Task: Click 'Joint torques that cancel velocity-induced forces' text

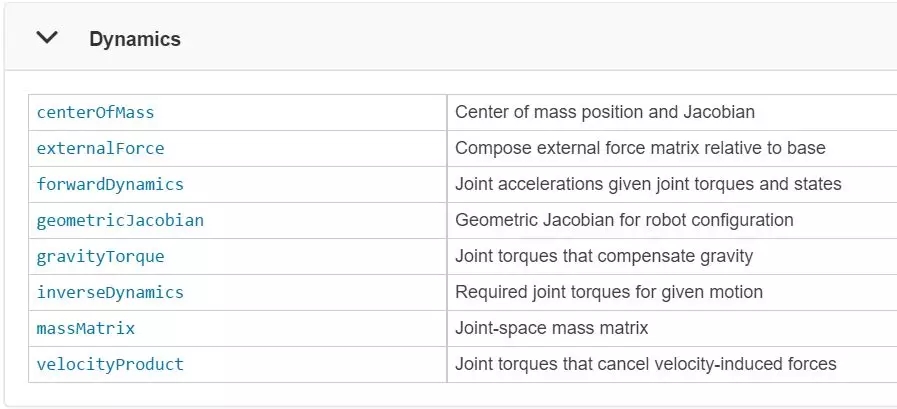Action: coord(646,364)
